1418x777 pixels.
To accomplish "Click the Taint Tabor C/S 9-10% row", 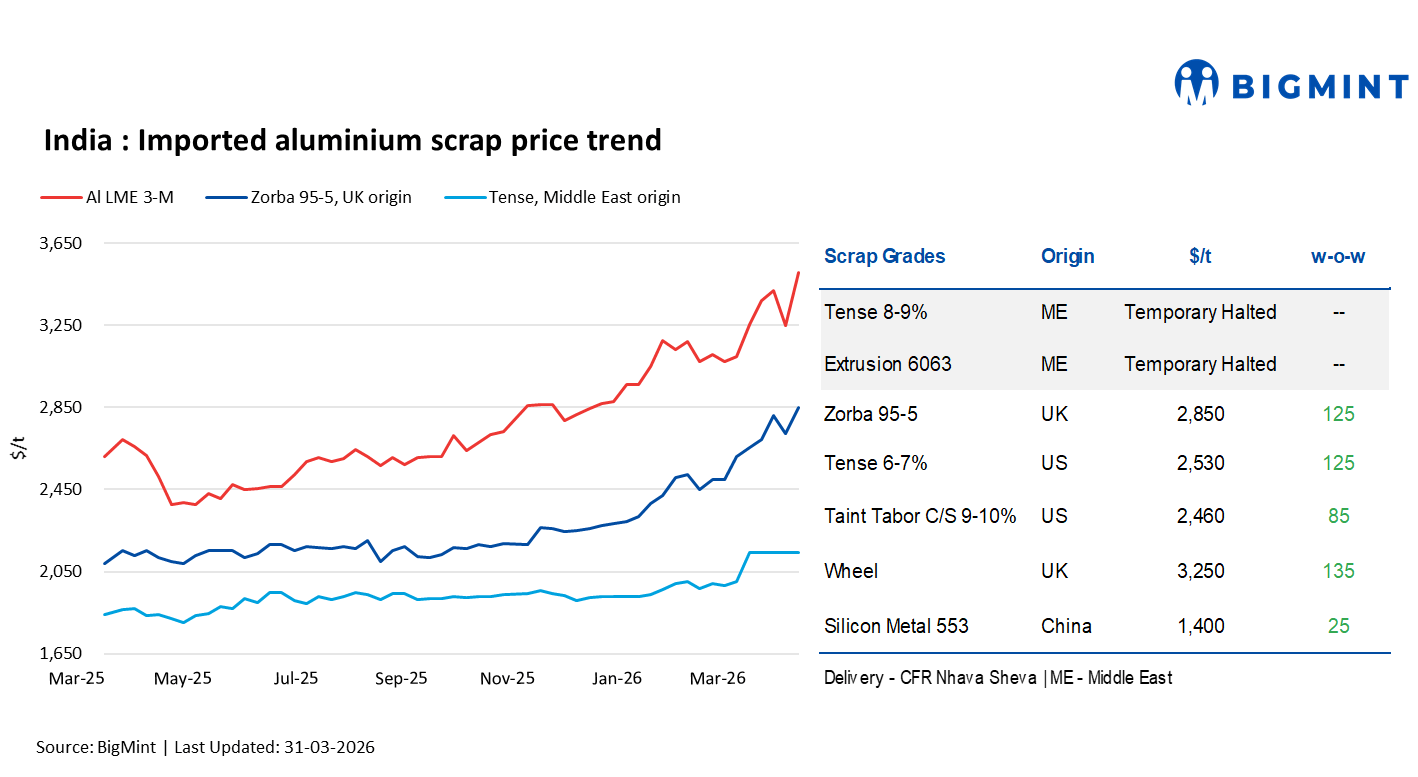I will tap(920, 516).
